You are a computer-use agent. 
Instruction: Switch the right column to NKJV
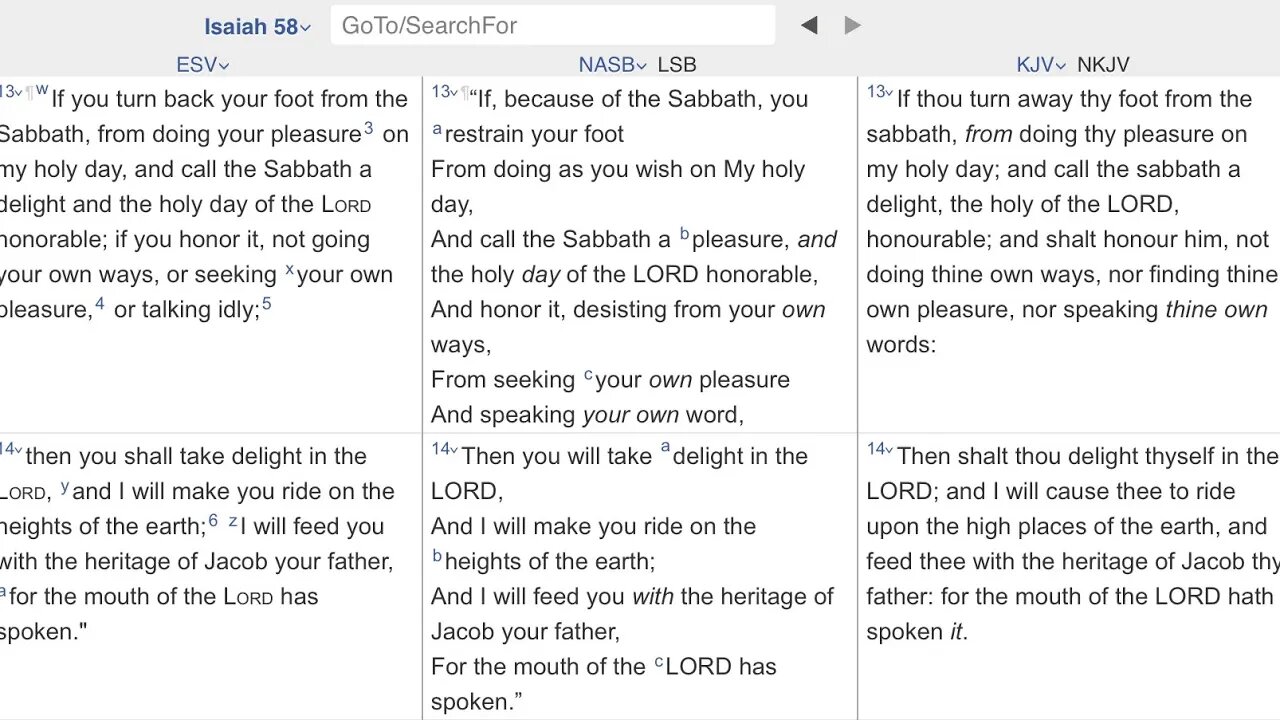[1103, 65]
